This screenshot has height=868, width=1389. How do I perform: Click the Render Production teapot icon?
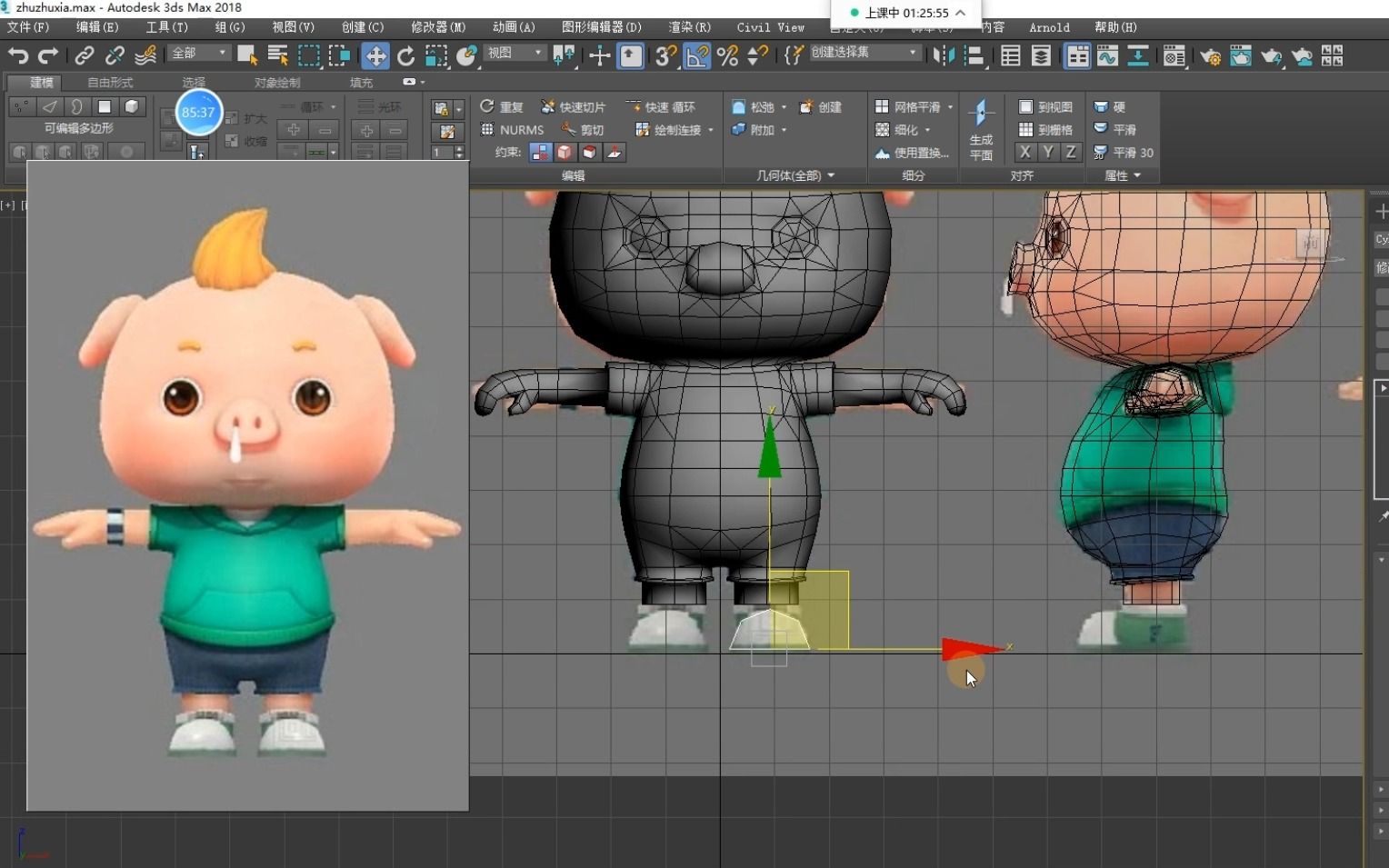(1271, 56)
